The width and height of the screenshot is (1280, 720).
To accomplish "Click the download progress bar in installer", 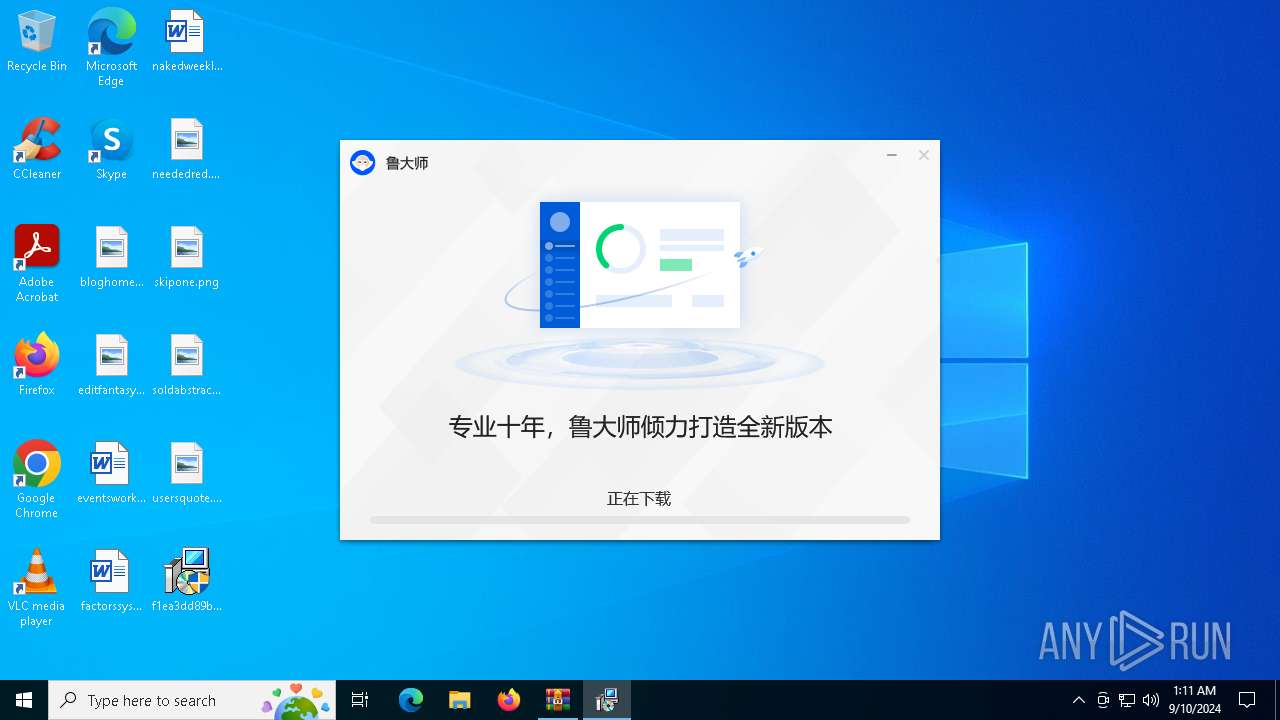I will (640, 520).
